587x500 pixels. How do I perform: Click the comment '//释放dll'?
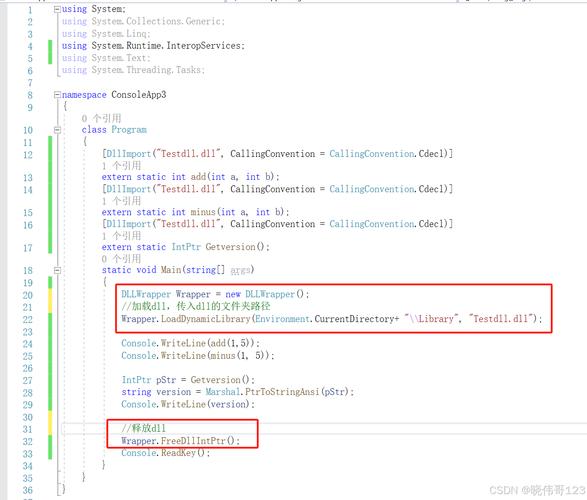point(143,428)
